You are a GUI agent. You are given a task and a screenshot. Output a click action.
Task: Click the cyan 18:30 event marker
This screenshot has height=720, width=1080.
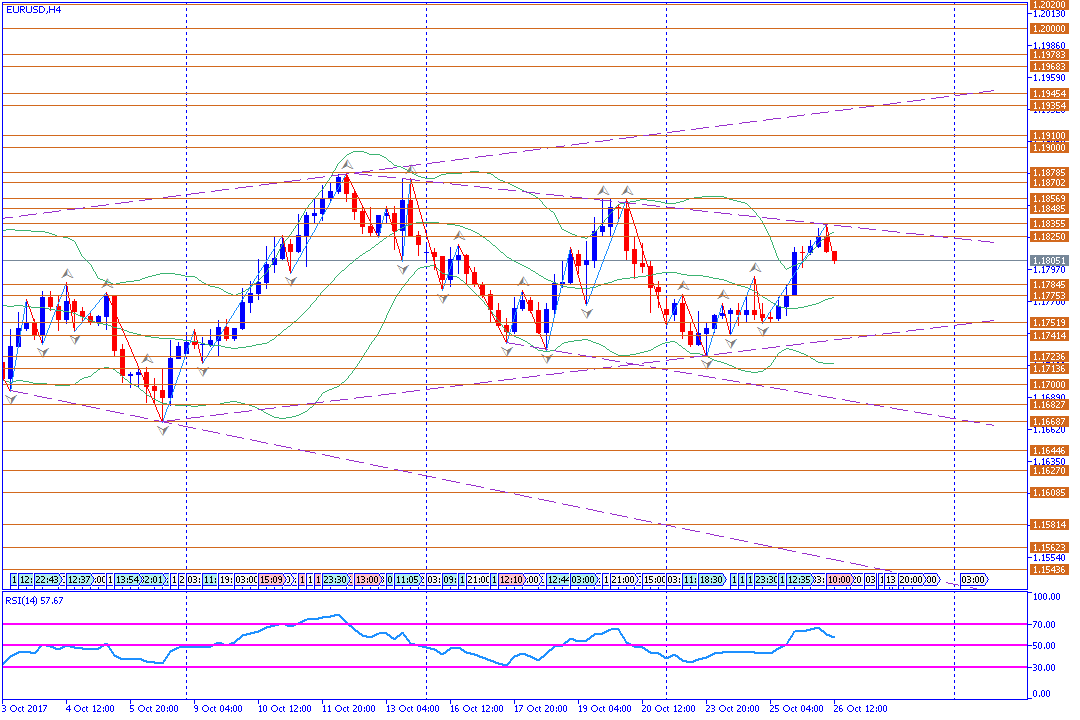tap(710, 579)
